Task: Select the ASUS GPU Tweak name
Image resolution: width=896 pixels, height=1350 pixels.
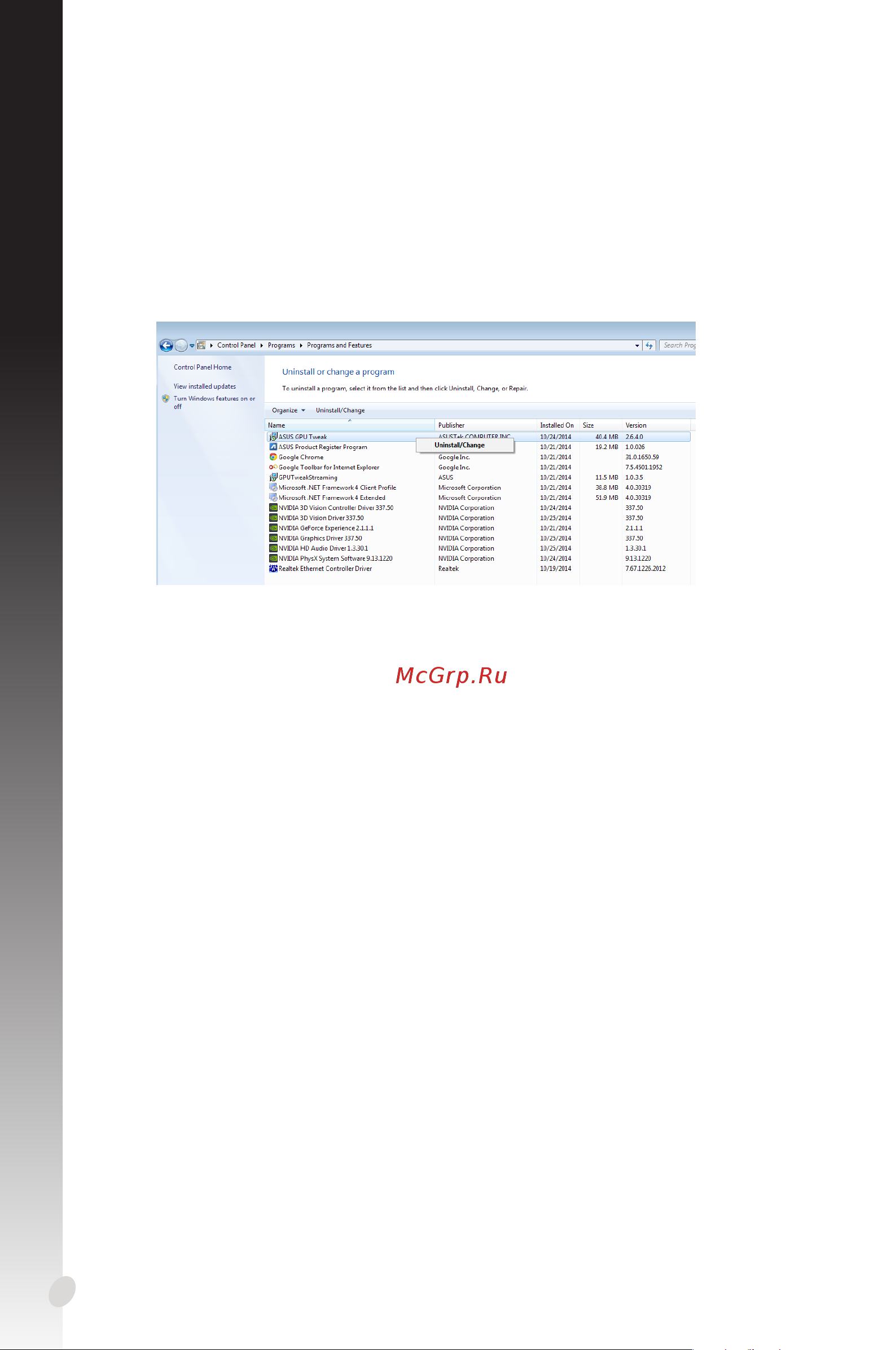Action: coord(302,437)
